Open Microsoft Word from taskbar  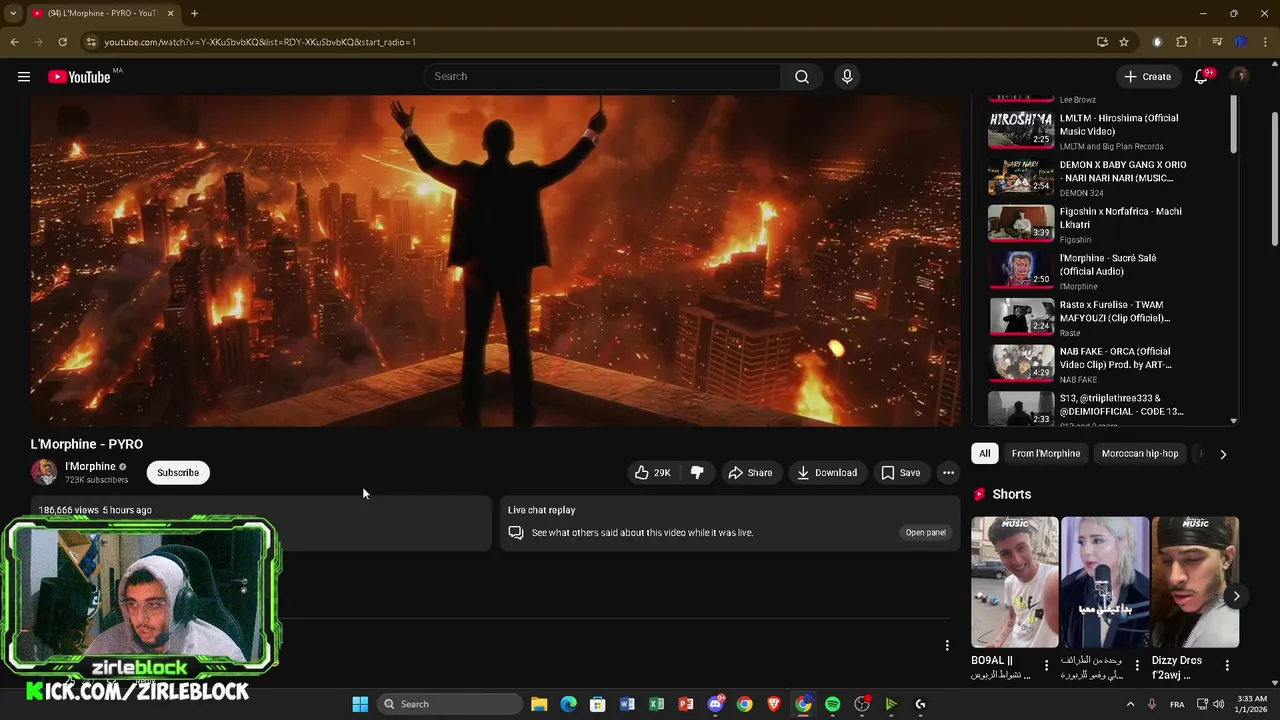pos(627,704)
